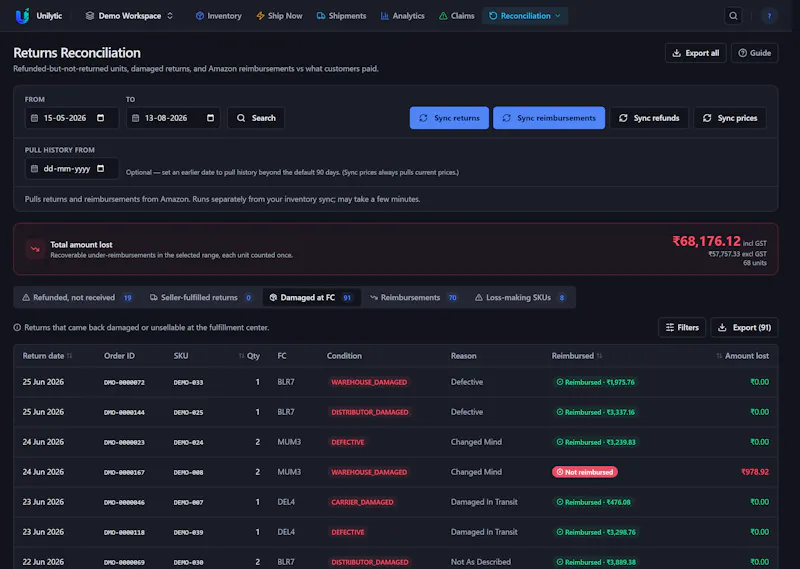Switch to Refunded, not received tab
Screen dimensions: 800x569
(x=77, y=298)
